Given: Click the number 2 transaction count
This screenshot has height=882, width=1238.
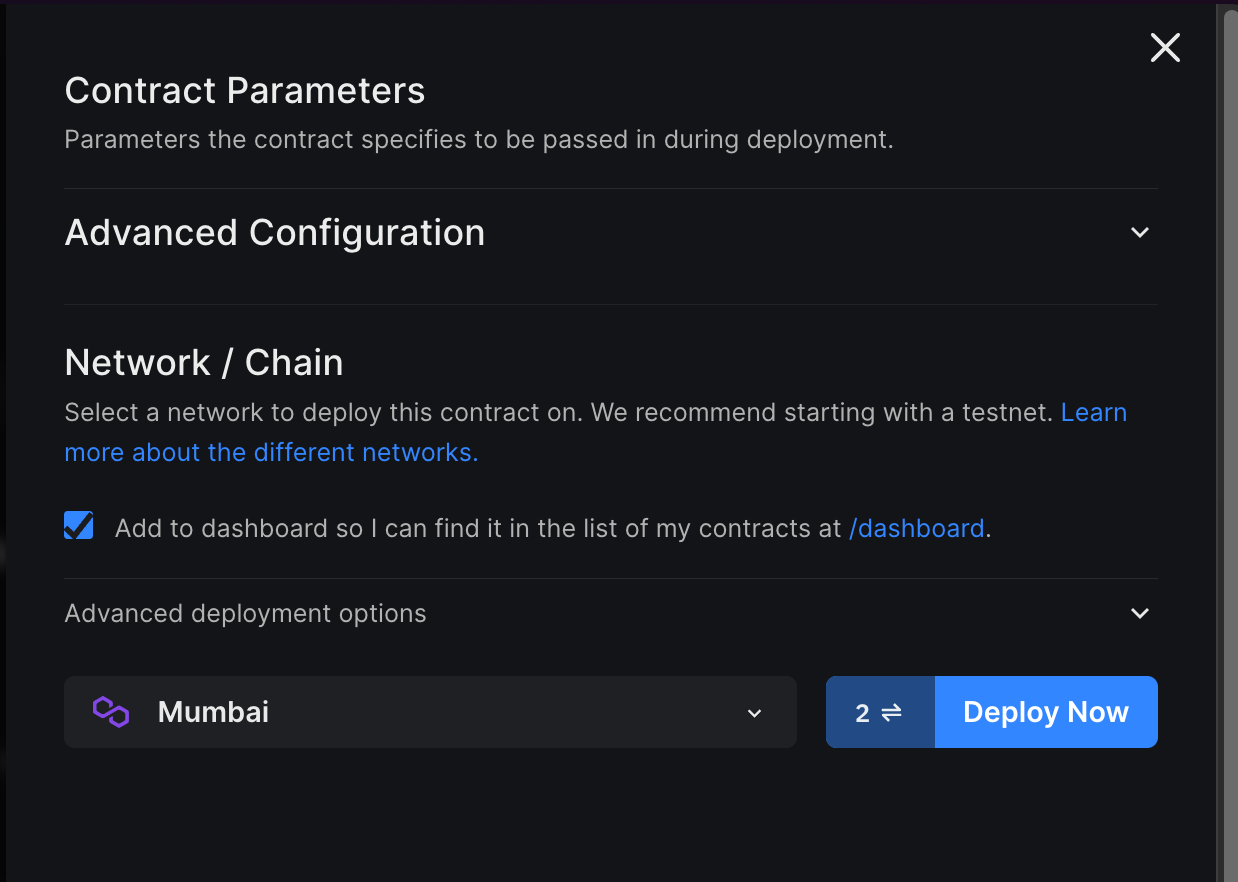Looking at the screenshot, I should click(862, 713).
